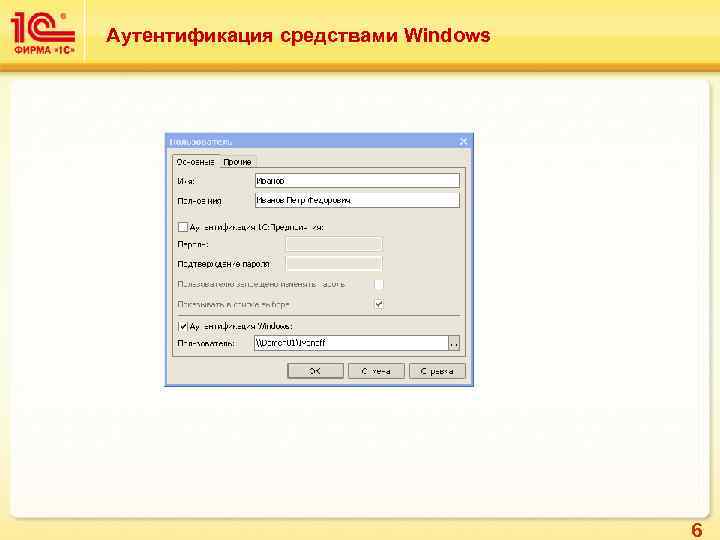Switch to the Основные tab
This screenshot has height=540, width=720.
click(195, 162)
